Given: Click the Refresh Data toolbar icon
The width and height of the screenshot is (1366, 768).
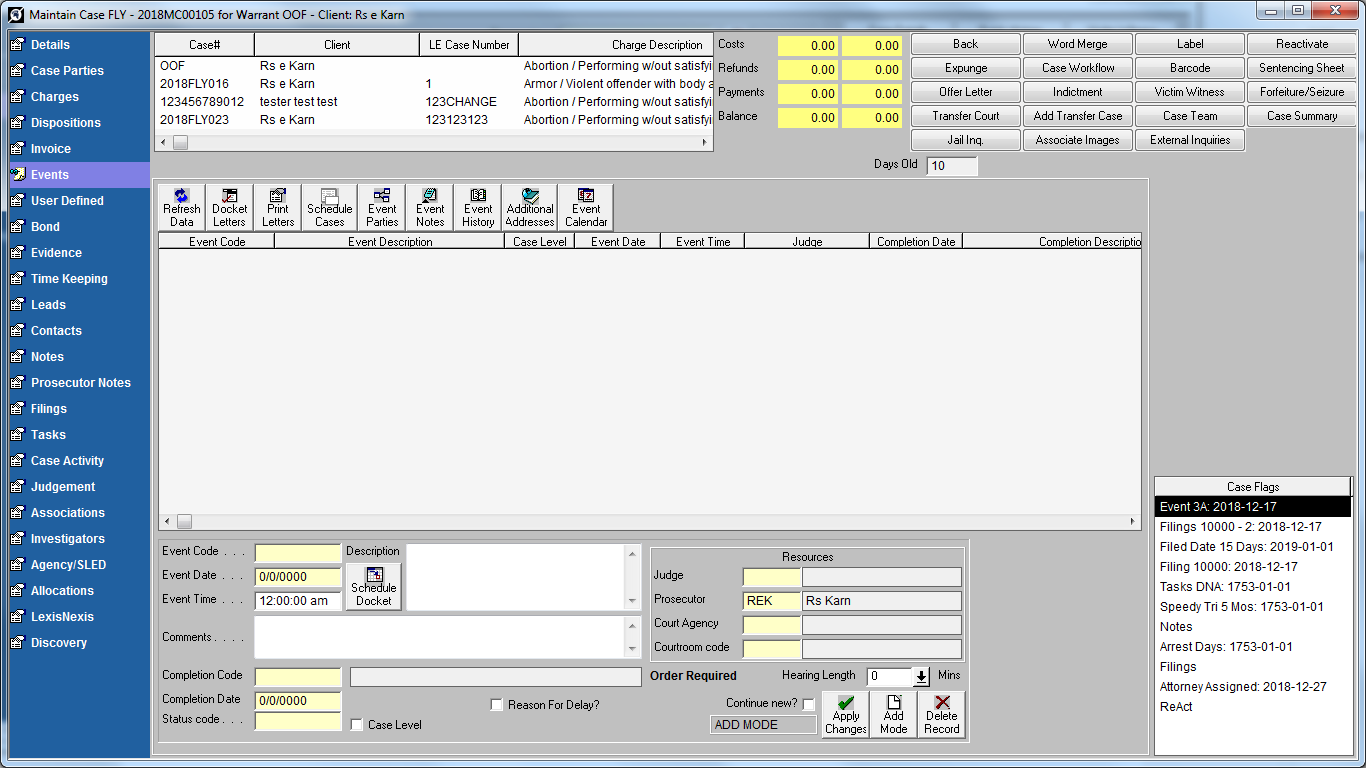Looking at the screenshot, I should (x=182, y=208).
